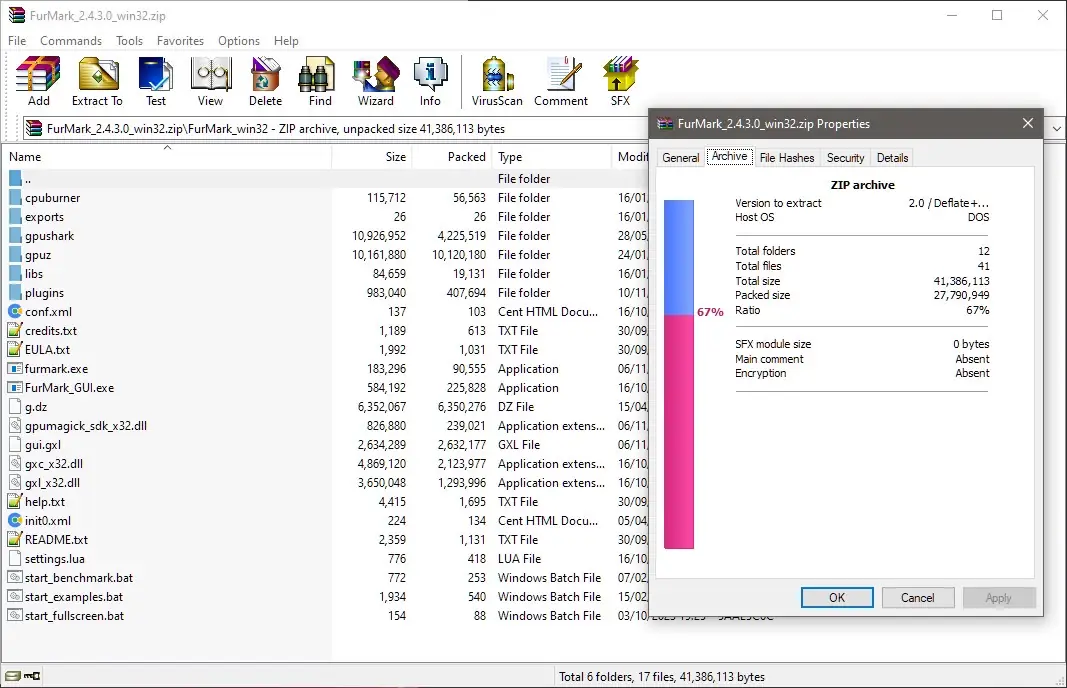Click the conf.xml file icon
1067x688 pixels.
tap(15, 312)
